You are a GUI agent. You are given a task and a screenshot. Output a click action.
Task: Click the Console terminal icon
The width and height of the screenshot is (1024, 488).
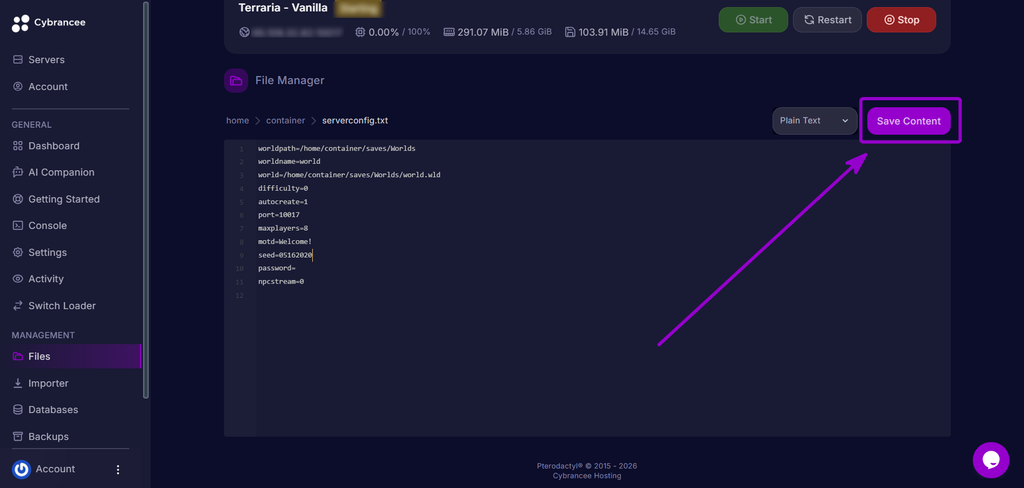pyautogui.click(x=18, y=225)
